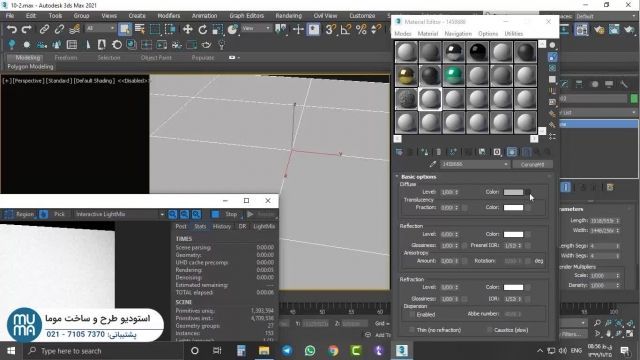
Task: Open the Graph Editors menu
Action: tap(247, 16)
